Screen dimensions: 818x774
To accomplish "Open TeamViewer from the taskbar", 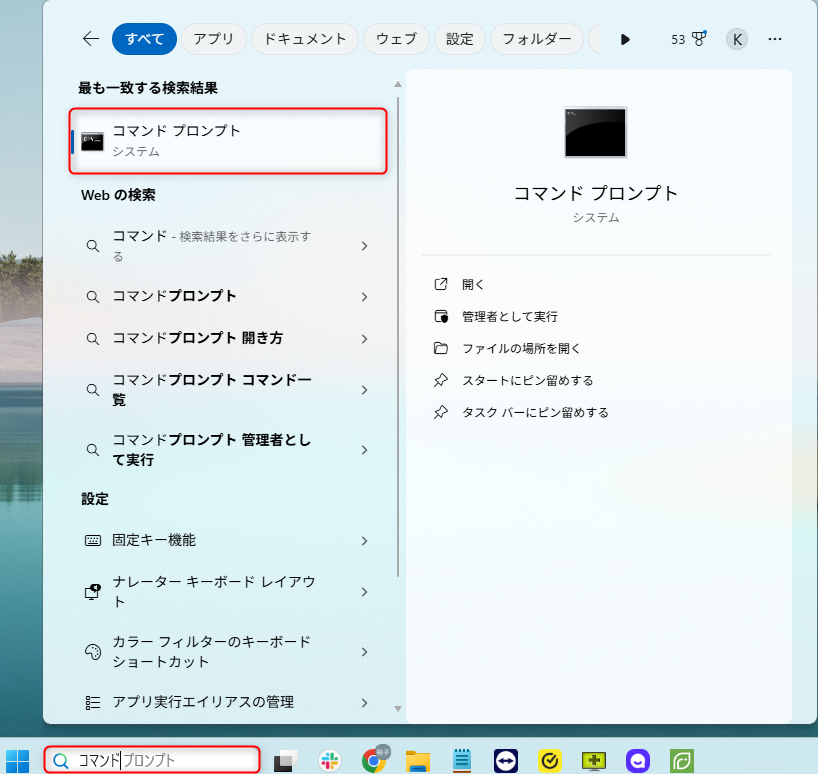I will (x=506, y=761).
